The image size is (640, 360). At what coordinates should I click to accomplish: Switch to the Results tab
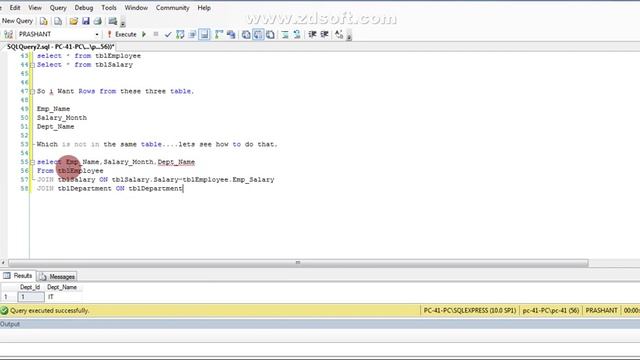point(18,276)
